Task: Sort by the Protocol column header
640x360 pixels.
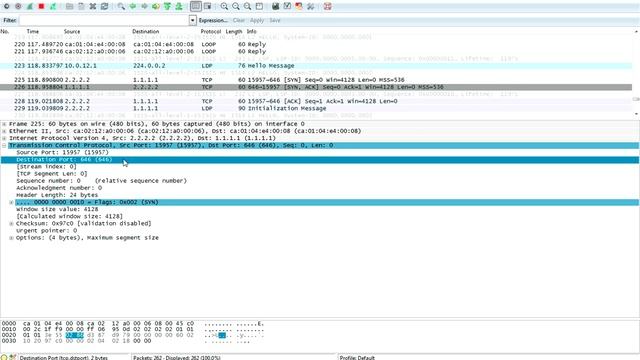Action: click(211, 31)
